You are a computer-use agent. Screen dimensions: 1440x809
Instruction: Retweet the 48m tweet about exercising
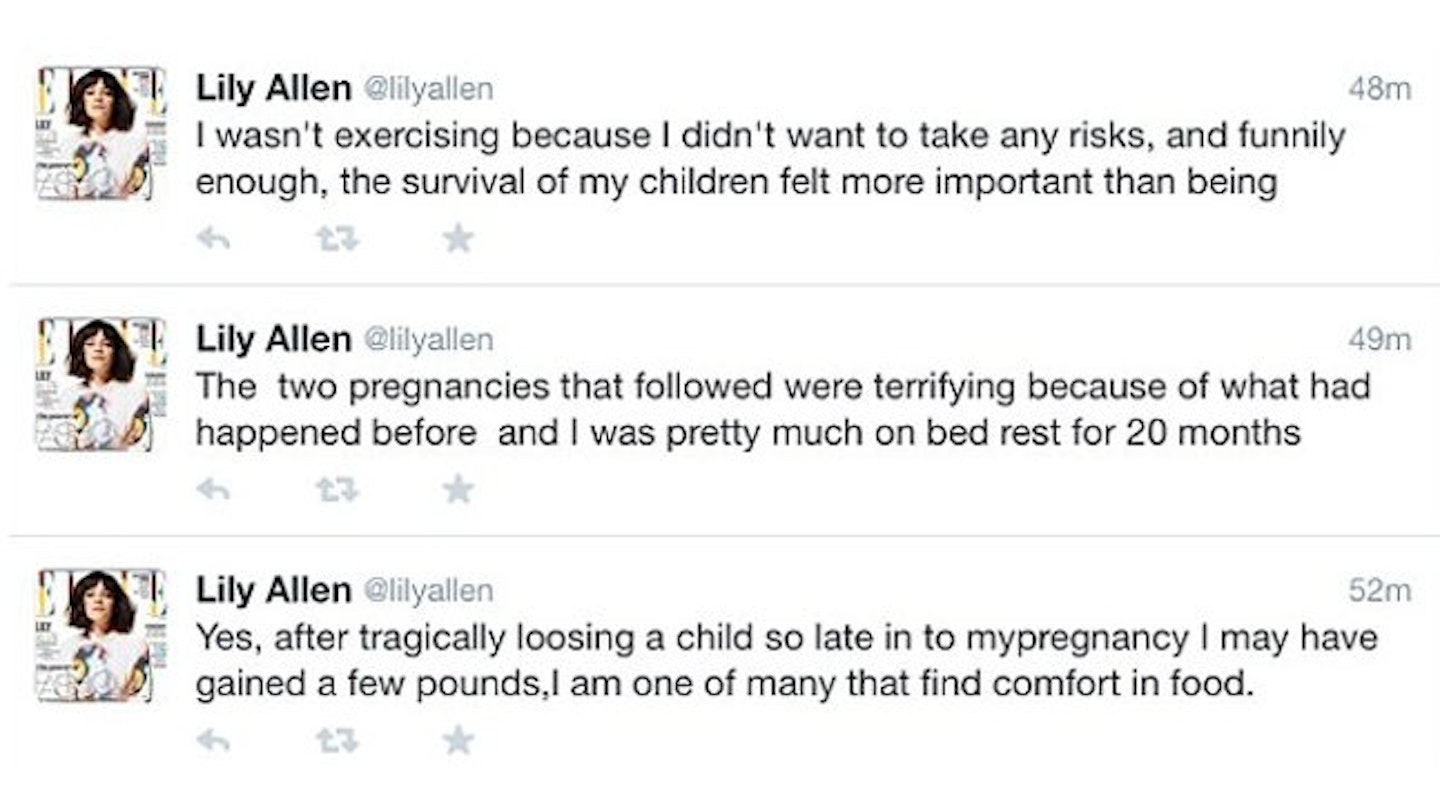(337, 238)
